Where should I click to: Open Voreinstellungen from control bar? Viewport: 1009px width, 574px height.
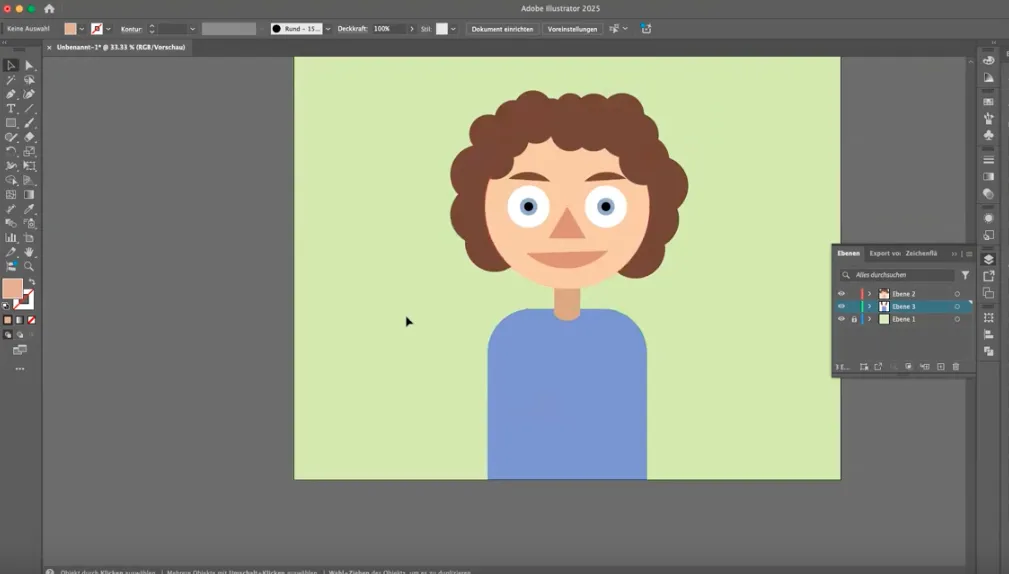point(572,29)
